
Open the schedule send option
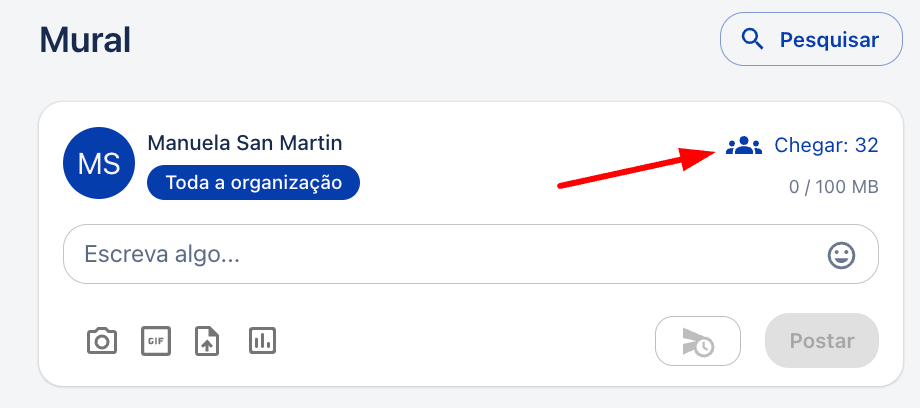click(698, 341)
